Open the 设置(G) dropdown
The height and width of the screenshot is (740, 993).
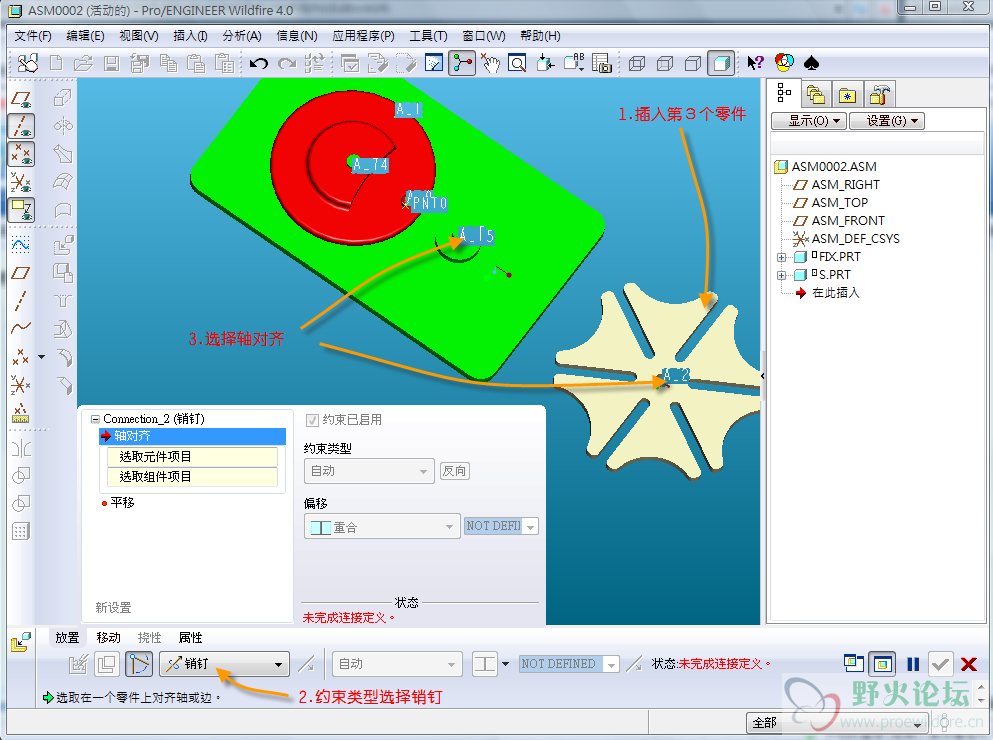[887, 120]
